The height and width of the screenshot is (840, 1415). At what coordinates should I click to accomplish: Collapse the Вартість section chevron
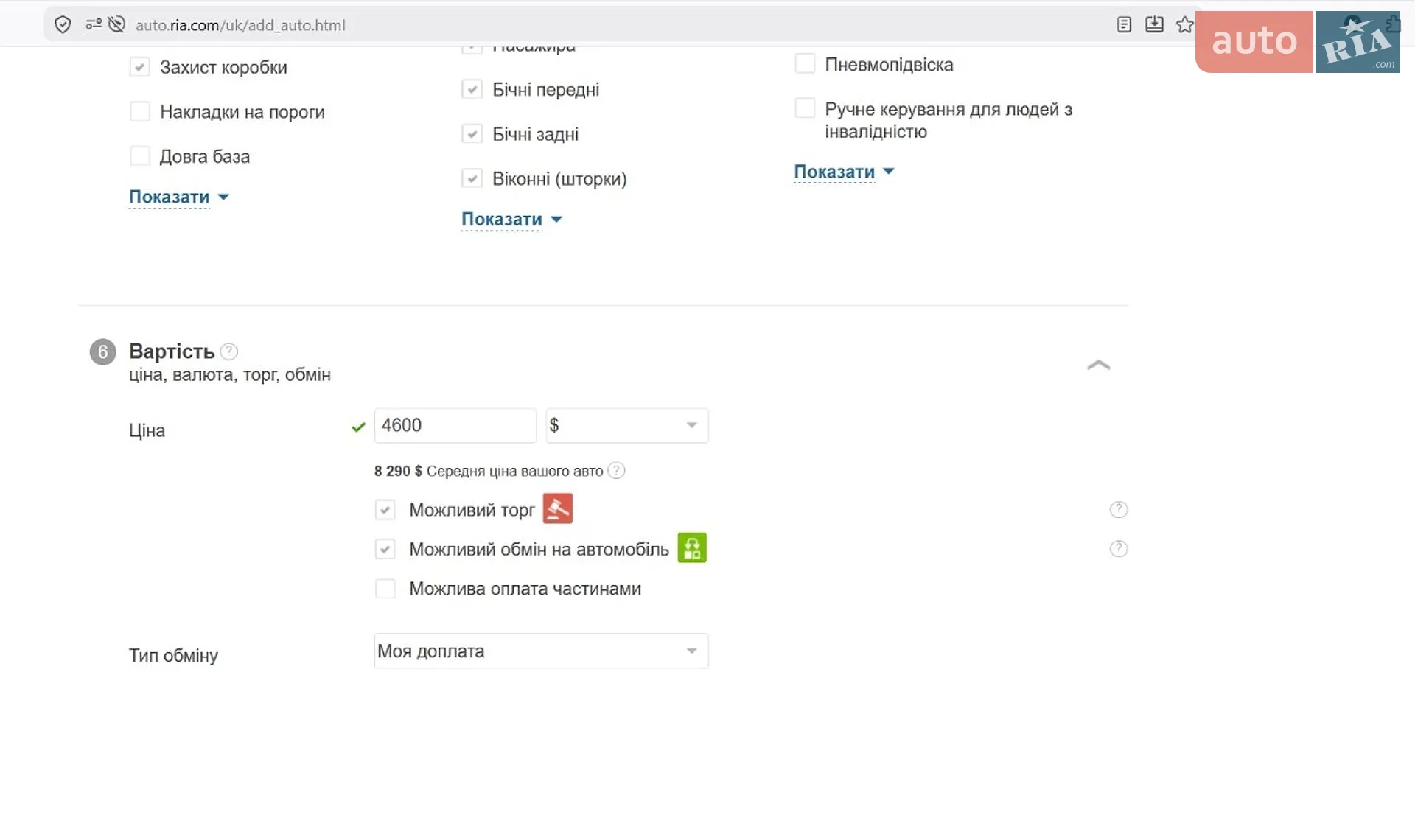point(1098,365)
